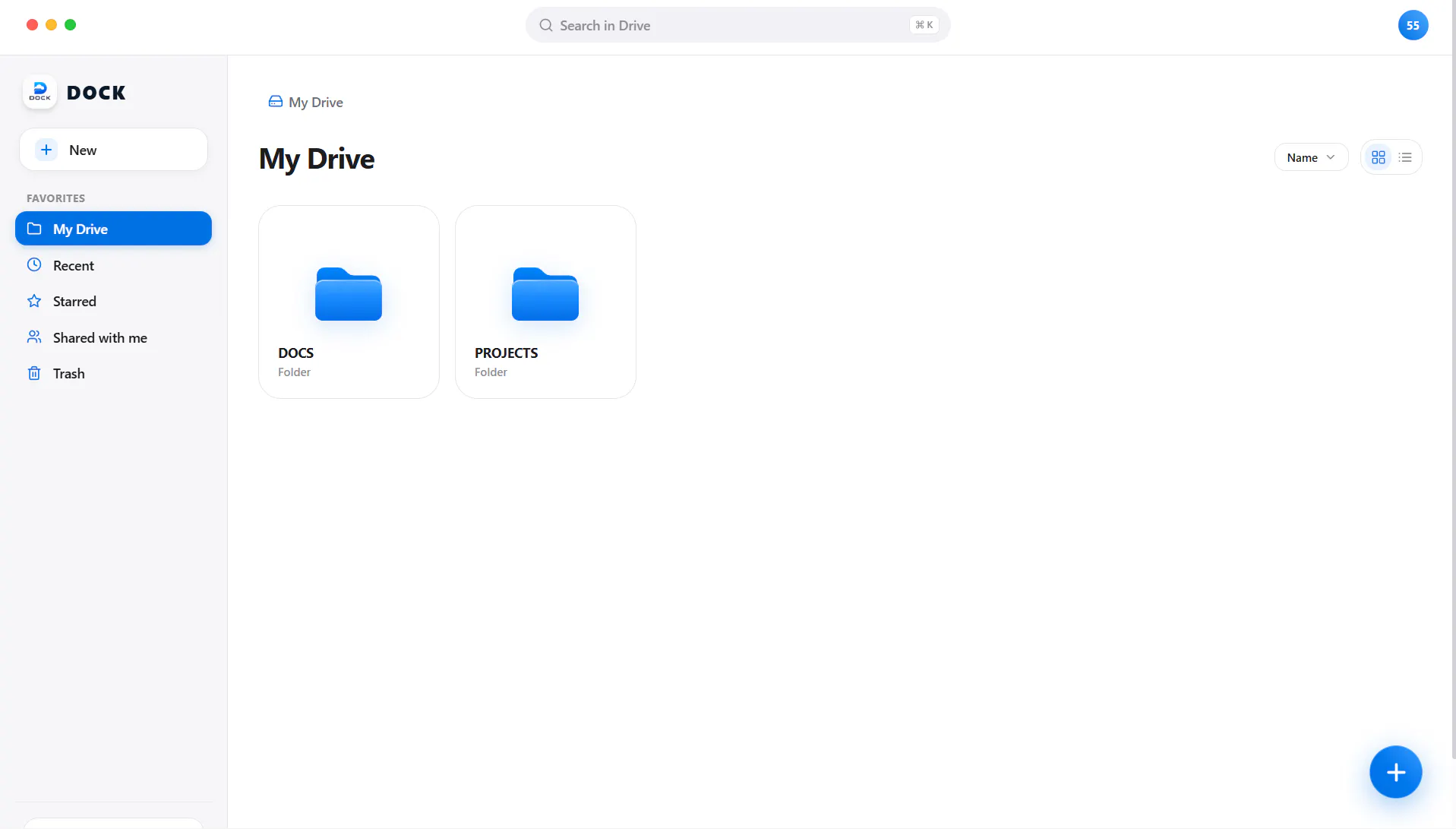The image size is (1456, 829).
Task: Click the Folder label under DOCS
Action: pyautogui.click(x=294, y=372)
